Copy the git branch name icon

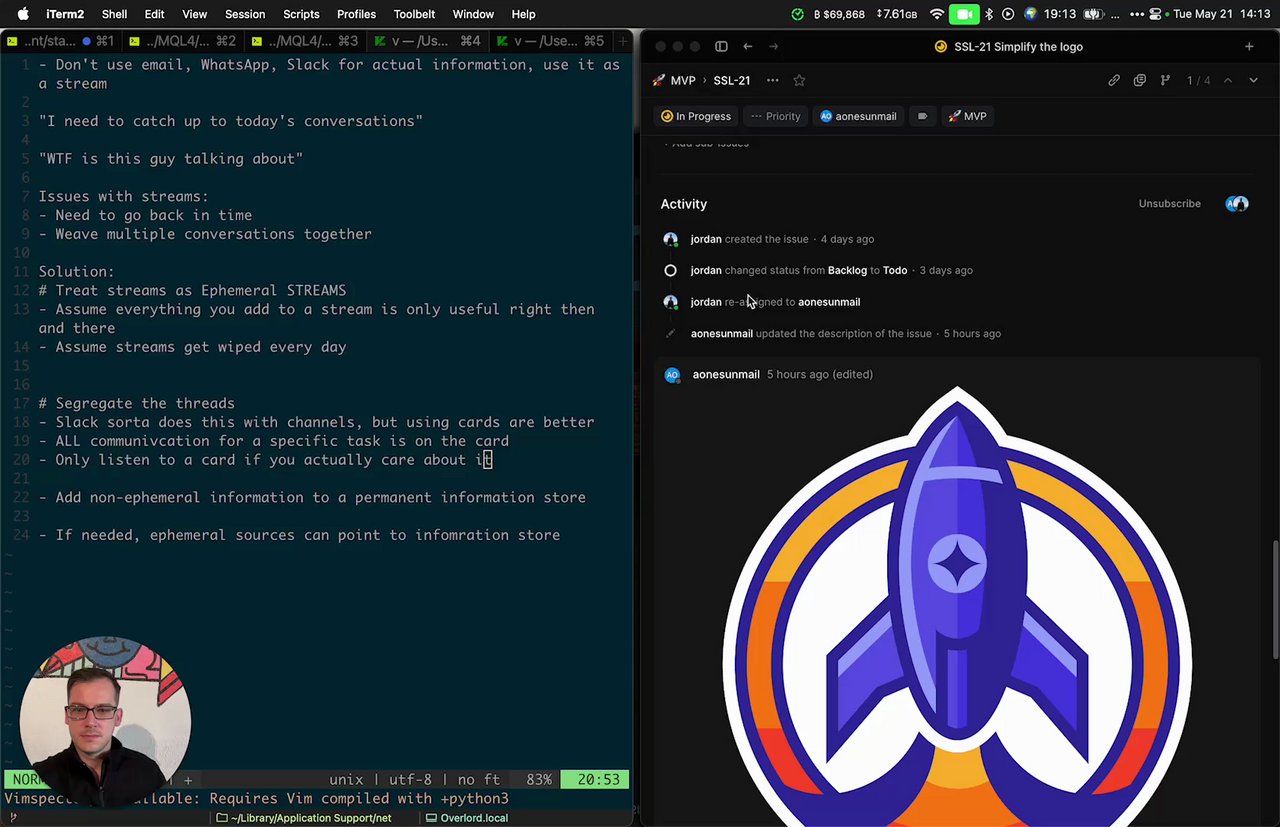pyautogui.click(x=1165, y=80)
